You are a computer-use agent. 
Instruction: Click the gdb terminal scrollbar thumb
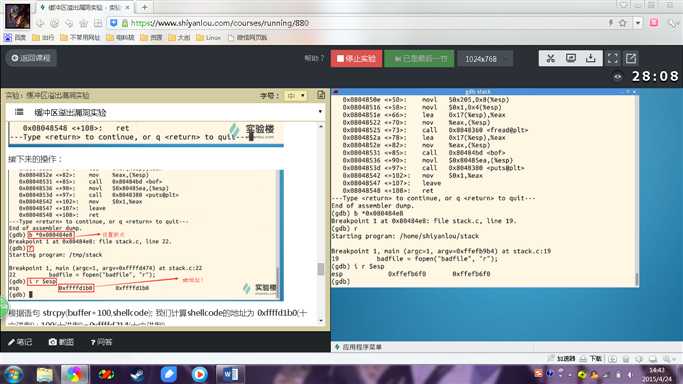click(637, 279)
